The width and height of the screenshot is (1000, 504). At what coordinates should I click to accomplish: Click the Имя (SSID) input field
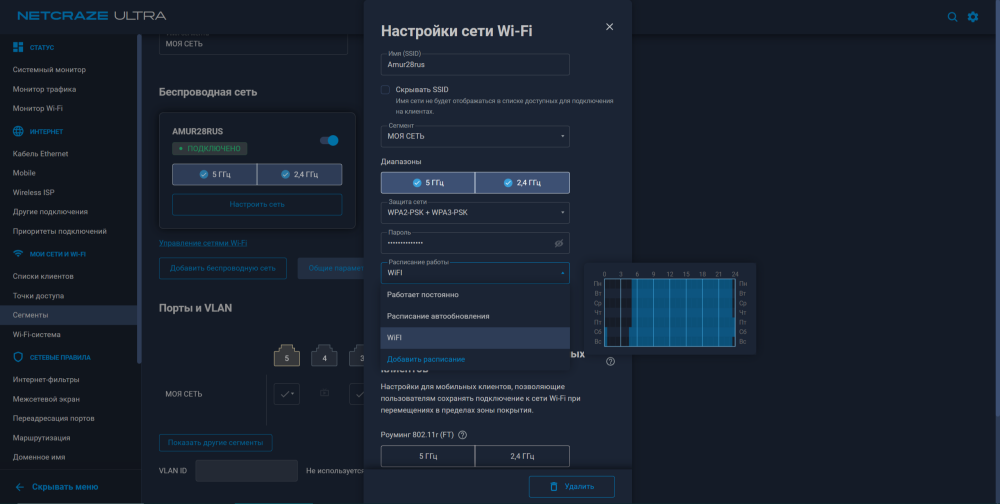pyautogui.click(x=475, y=64)
